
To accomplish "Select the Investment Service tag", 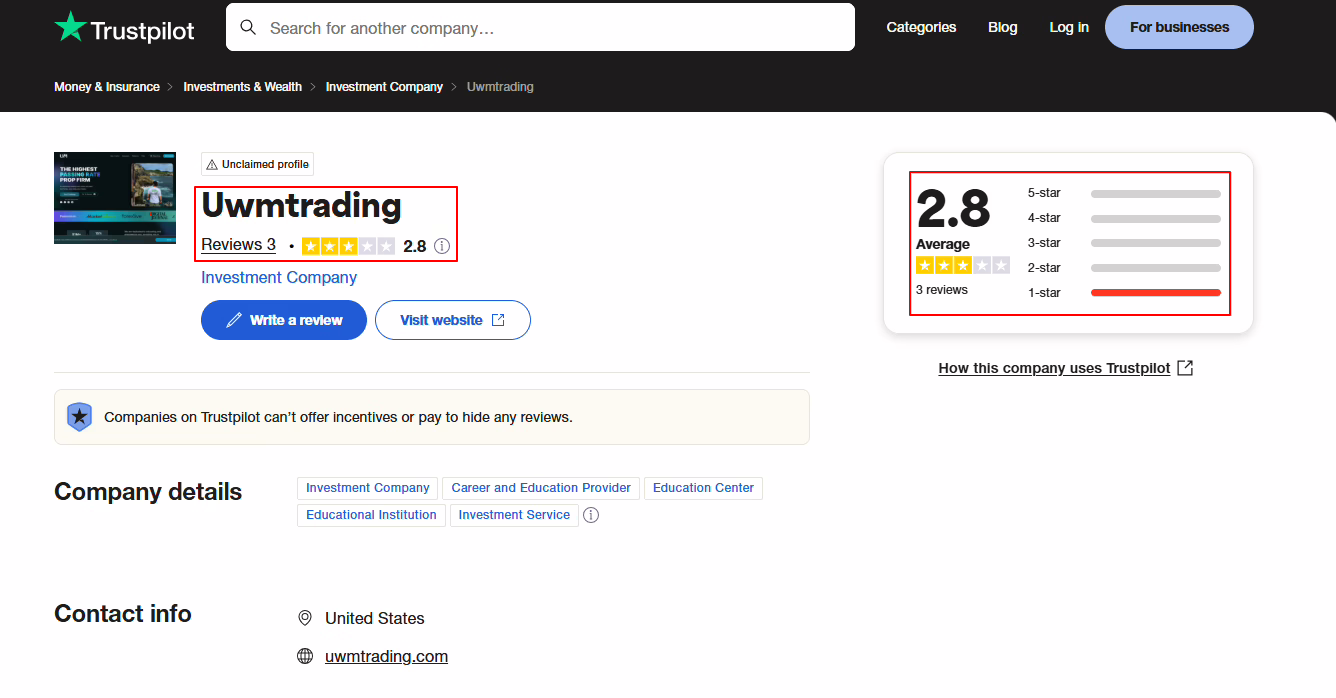I will pos(514,515).
